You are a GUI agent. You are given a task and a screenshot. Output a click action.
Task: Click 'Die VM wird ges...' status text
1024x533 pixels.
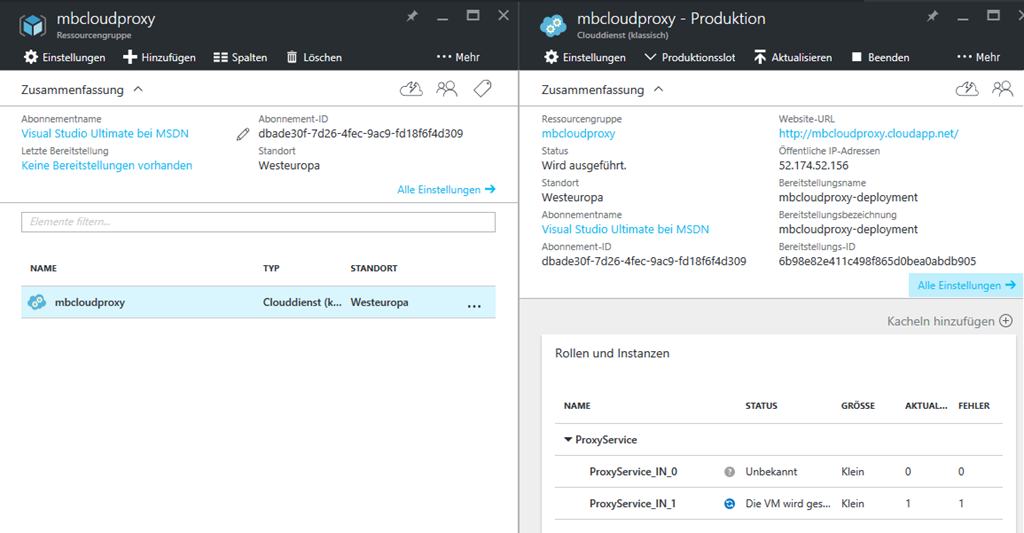point(788,504)
